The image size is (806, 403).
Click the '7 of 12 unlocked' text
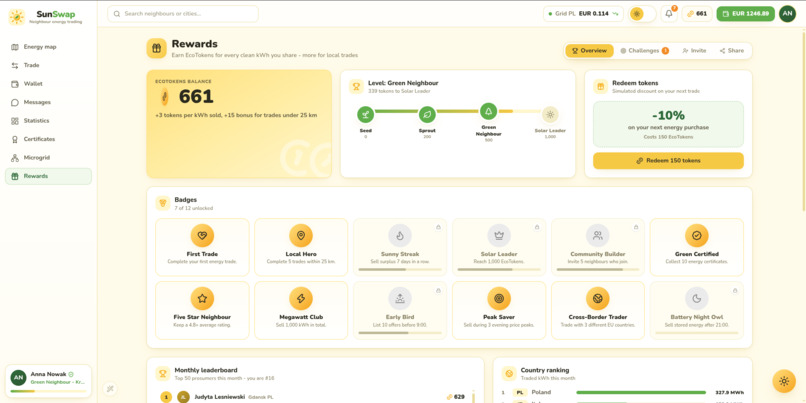click(193, 208)
